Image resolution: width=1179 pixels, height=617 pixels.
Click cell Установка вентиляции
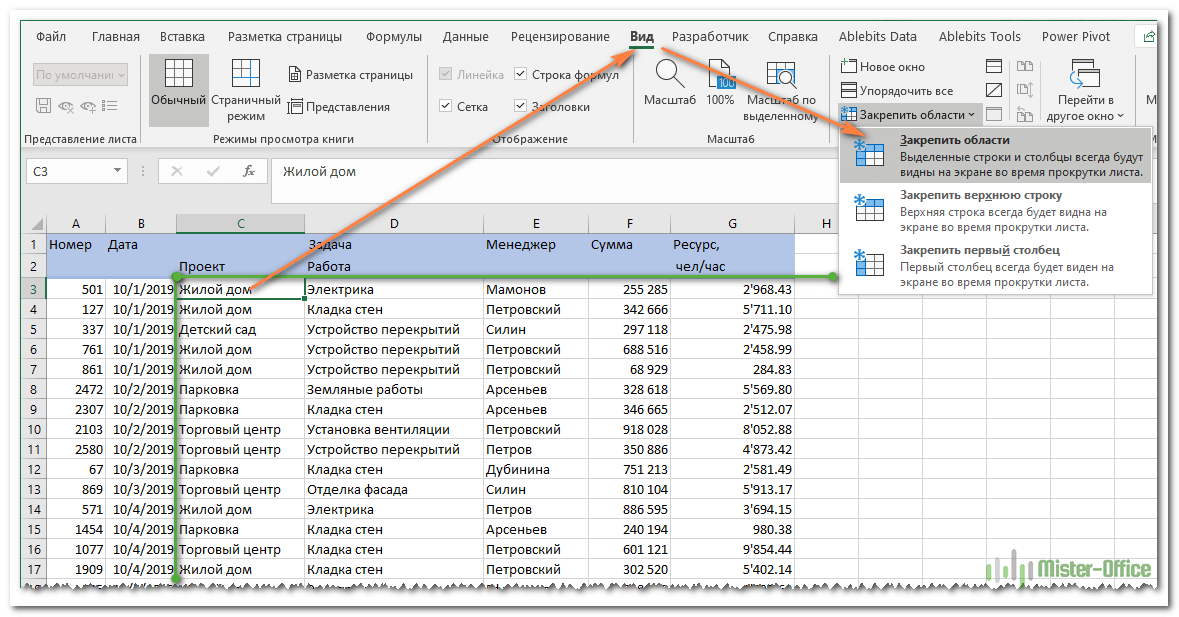click(x=394, y=429)
